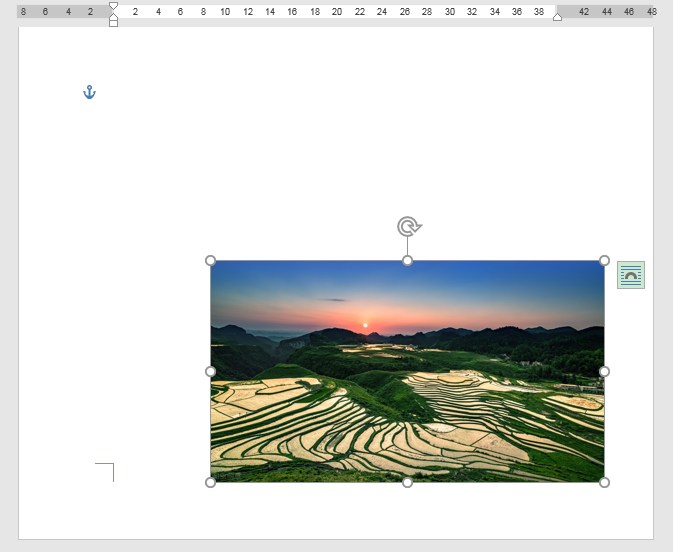Click the left-middle picture sizing handle

click(210, 371)
